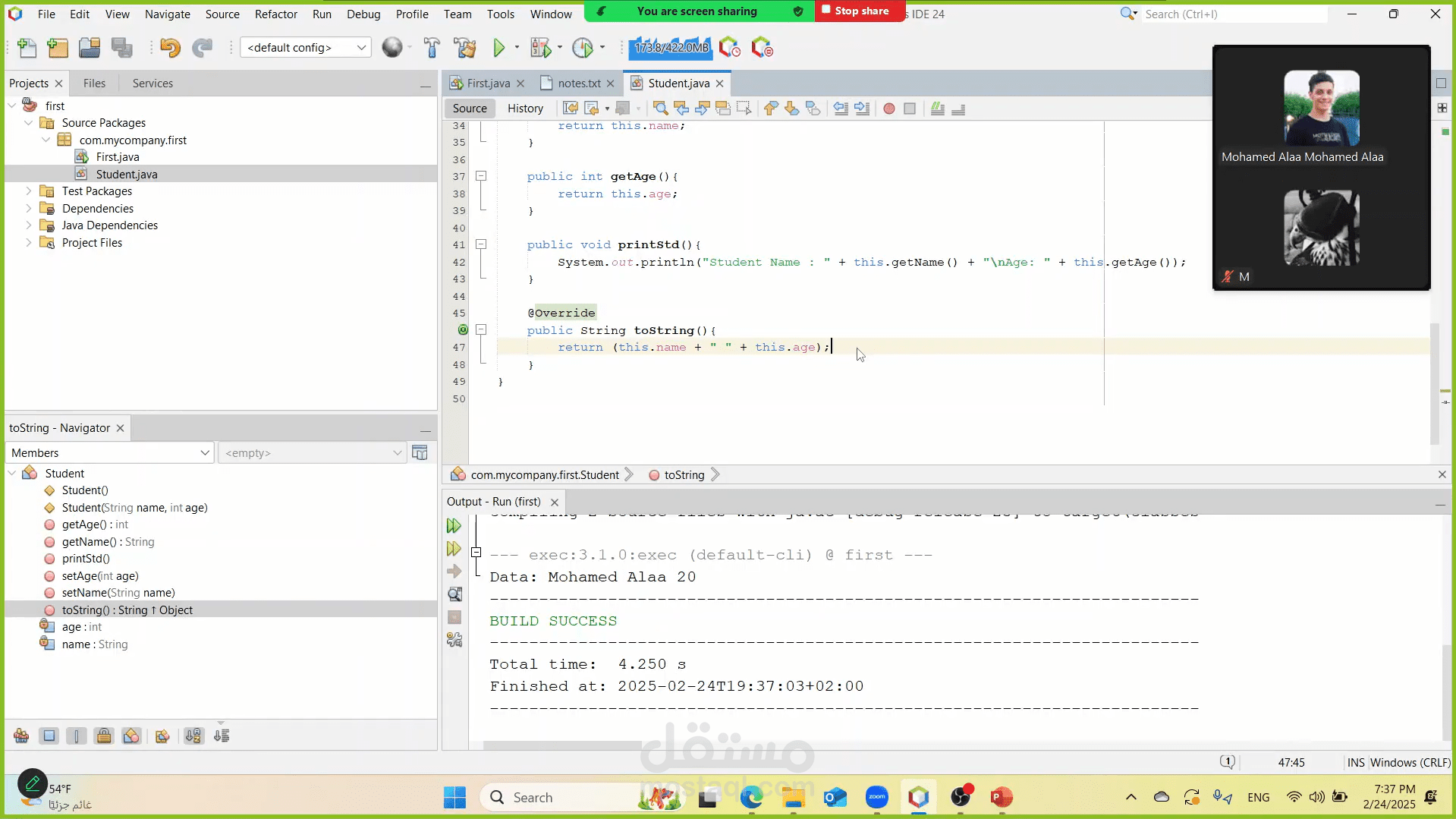Toggle Show Inherited Members in Navigator
The image size is (1456, 819).
21,736
